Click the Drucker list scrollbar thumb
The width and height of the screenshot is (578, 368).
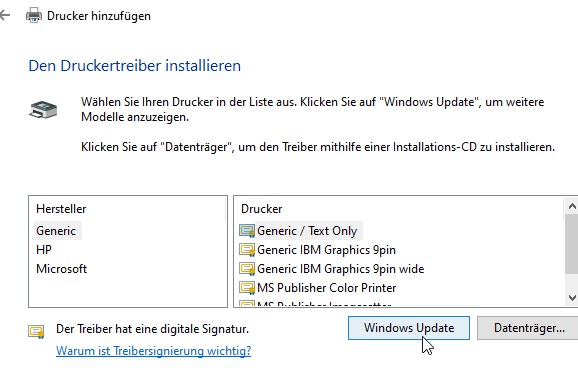click(x=572, y=244)
